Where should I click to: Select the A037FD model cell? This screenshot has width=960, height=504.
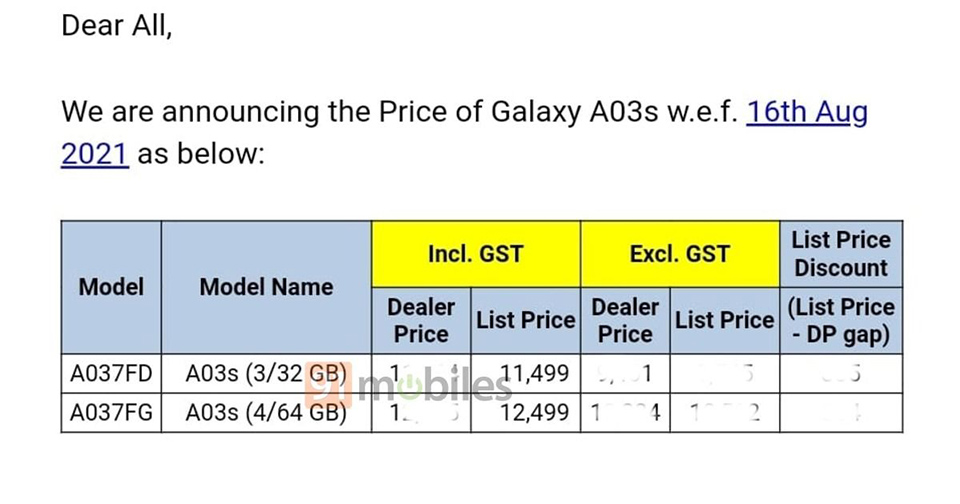click(111, 373)
